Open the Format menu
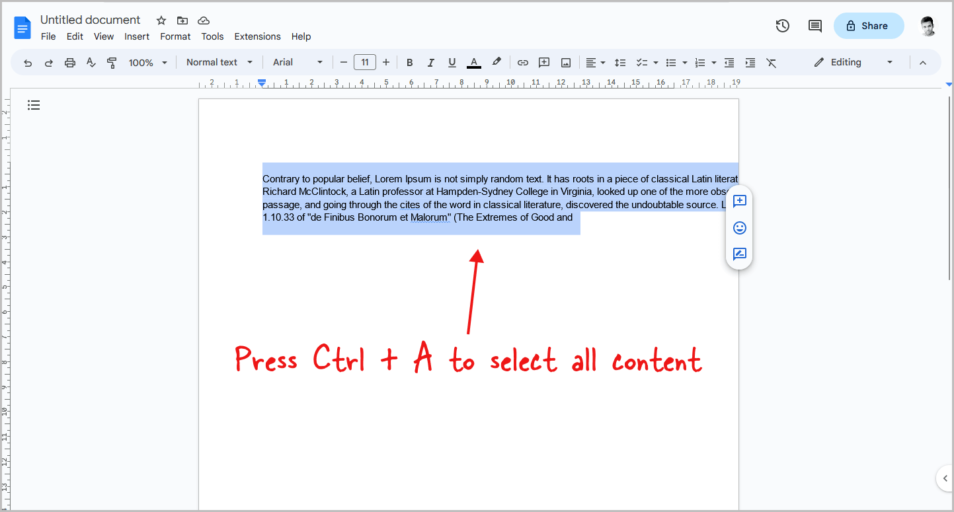954x512 pixels. (x=175, y=36)
